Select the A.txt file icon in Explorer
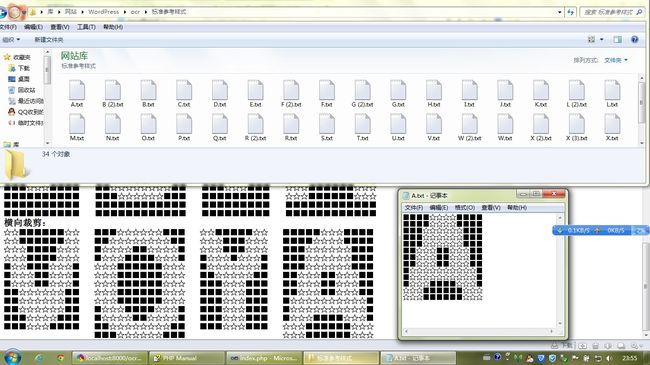 77,90
